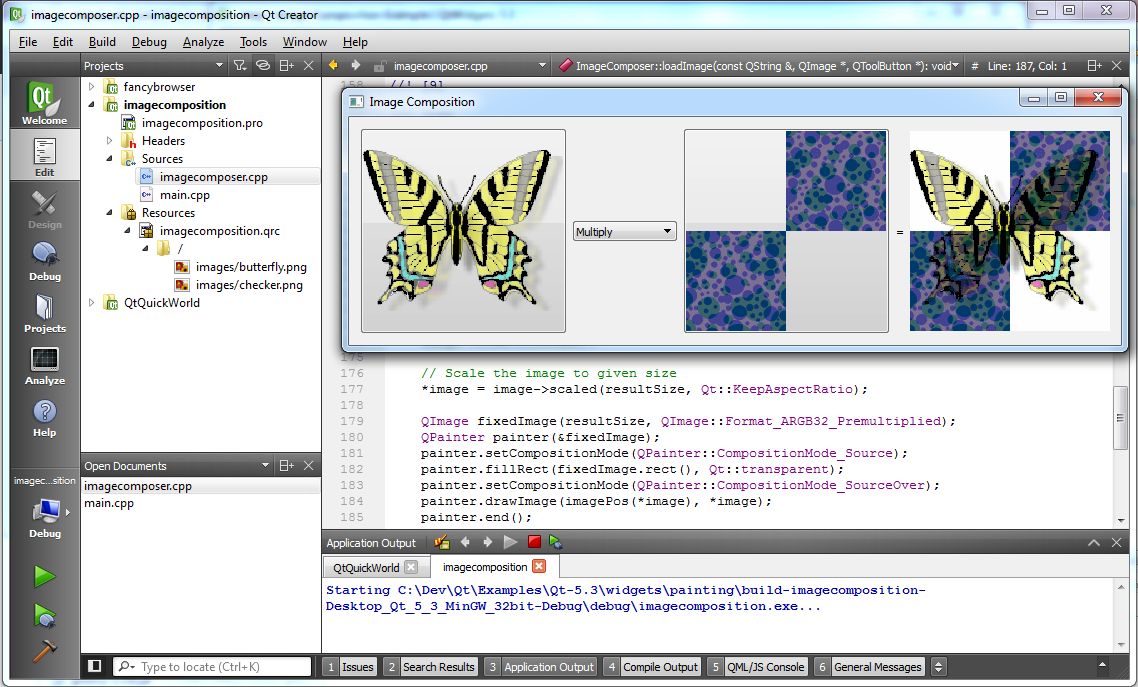
Task: Show the Issues pane
Action: (350, 667)
